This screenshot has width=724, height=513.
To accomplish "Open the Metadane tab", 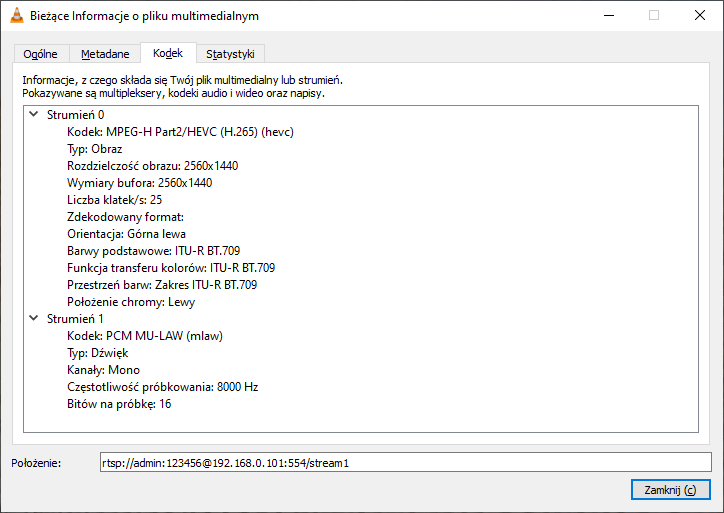I will click(x=105, y=54).
